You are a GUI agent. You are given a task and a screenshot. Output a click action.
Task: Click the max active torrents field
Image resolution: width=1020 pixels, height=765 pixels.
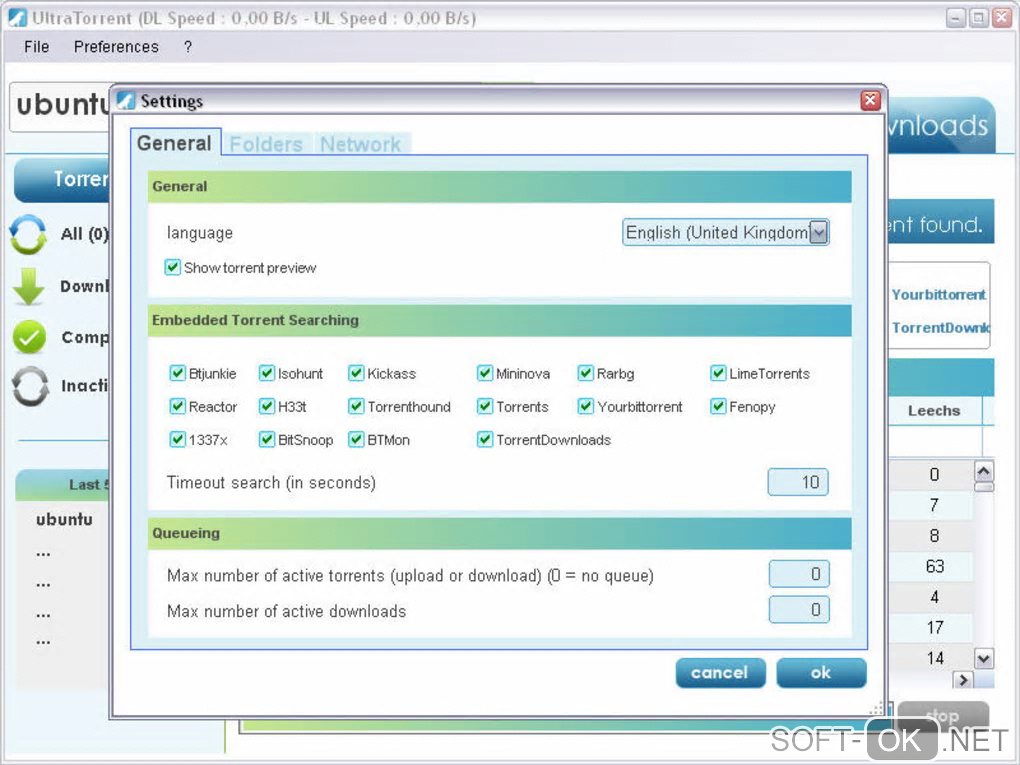(x=799, y=574)
